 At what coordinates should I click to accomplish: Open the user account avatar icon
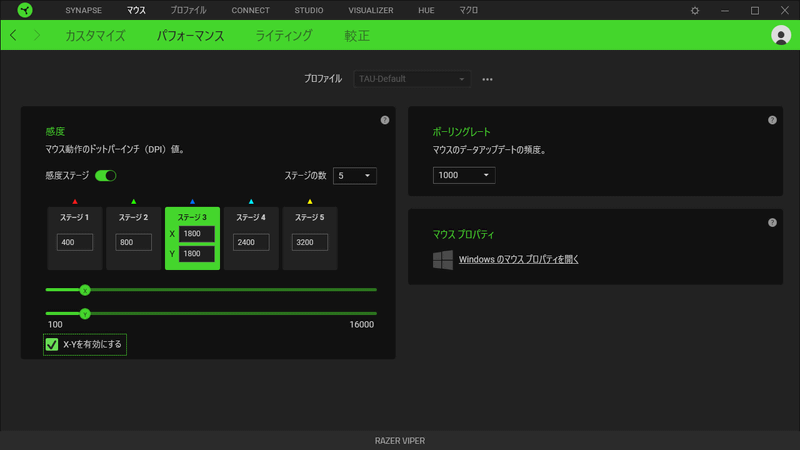(x=781, y=35)
